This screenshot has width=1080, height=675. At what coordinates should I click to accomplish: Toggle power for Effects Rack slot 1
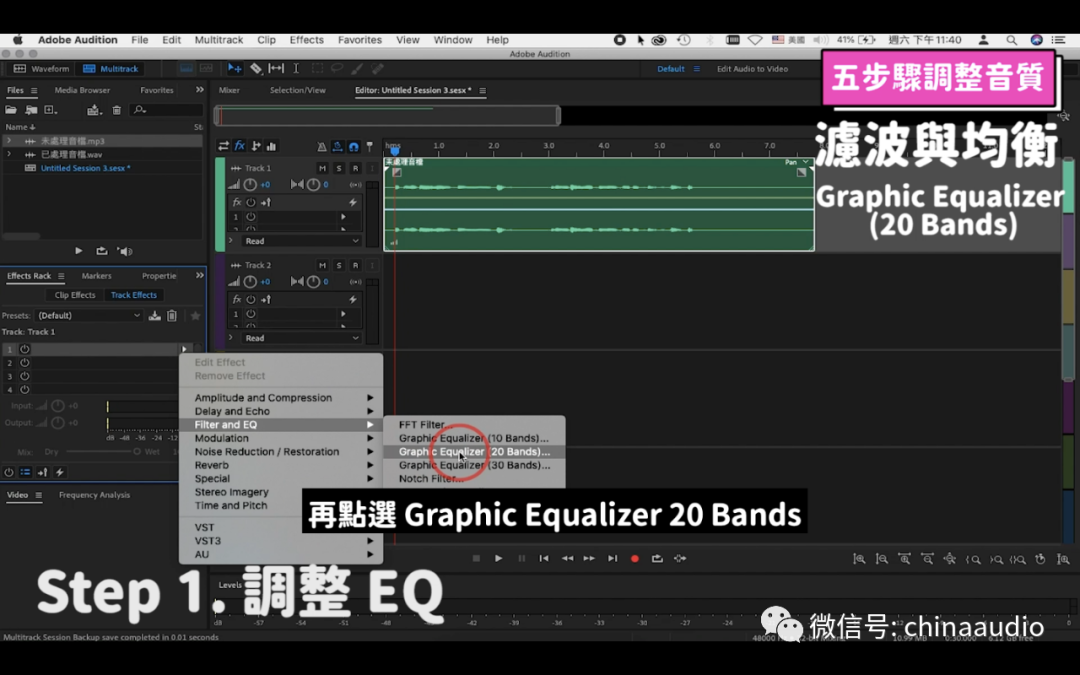pos(25,349)
